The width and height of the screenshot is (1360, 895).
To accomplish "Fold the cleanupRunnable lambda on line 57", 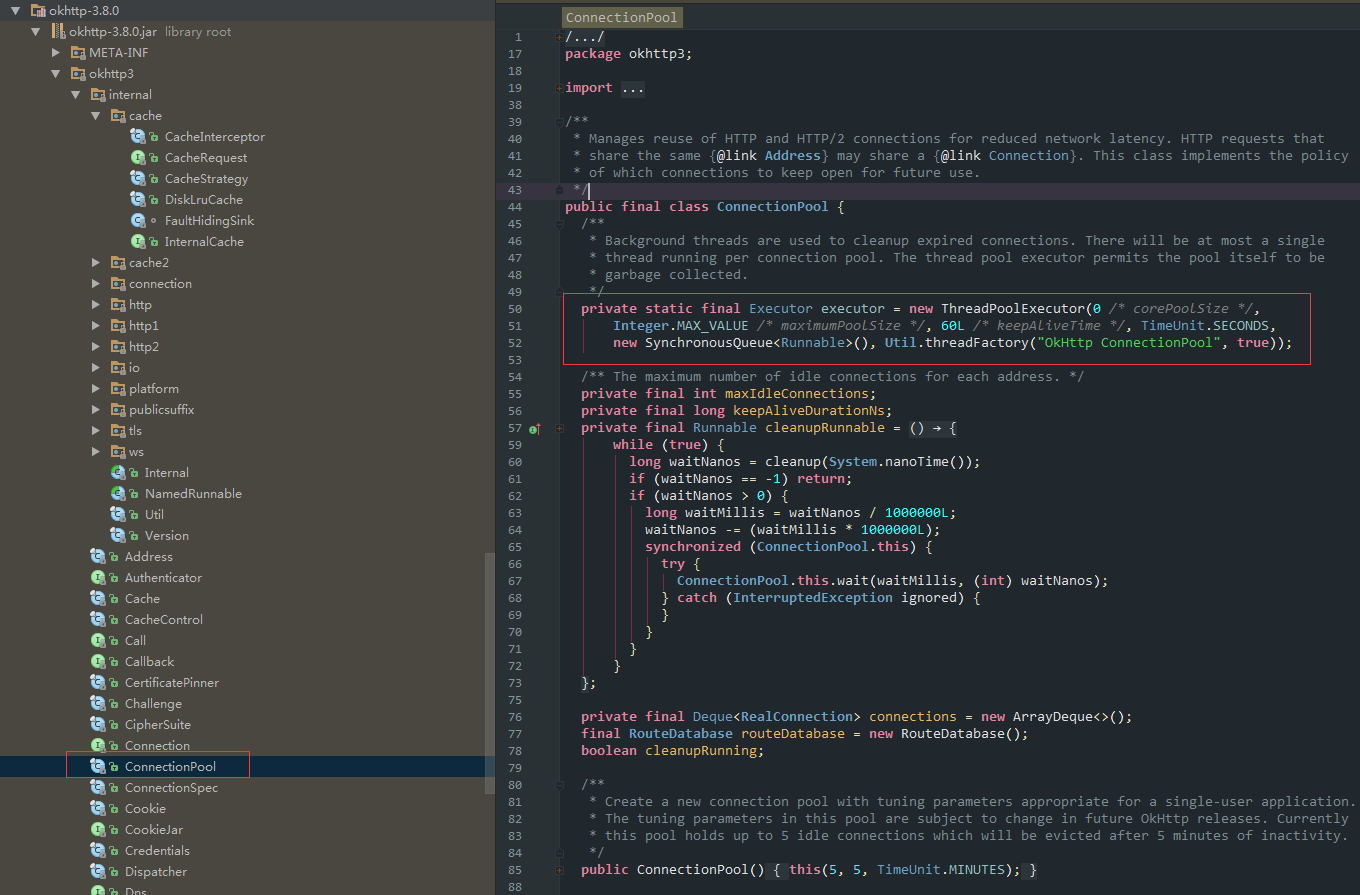I will 559,428.
